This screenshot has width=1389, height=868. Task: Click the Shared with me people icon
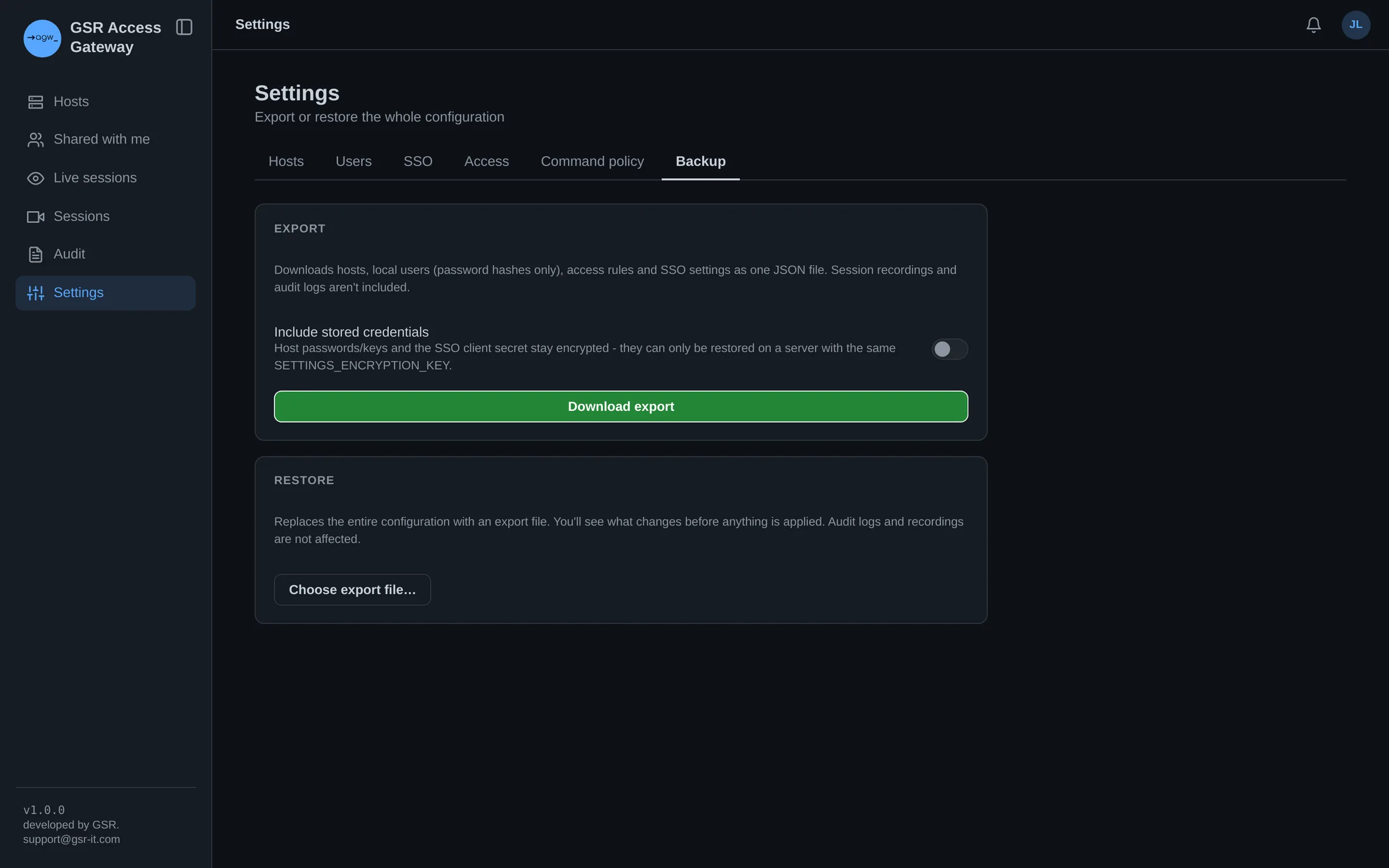[x=36, y=139]
